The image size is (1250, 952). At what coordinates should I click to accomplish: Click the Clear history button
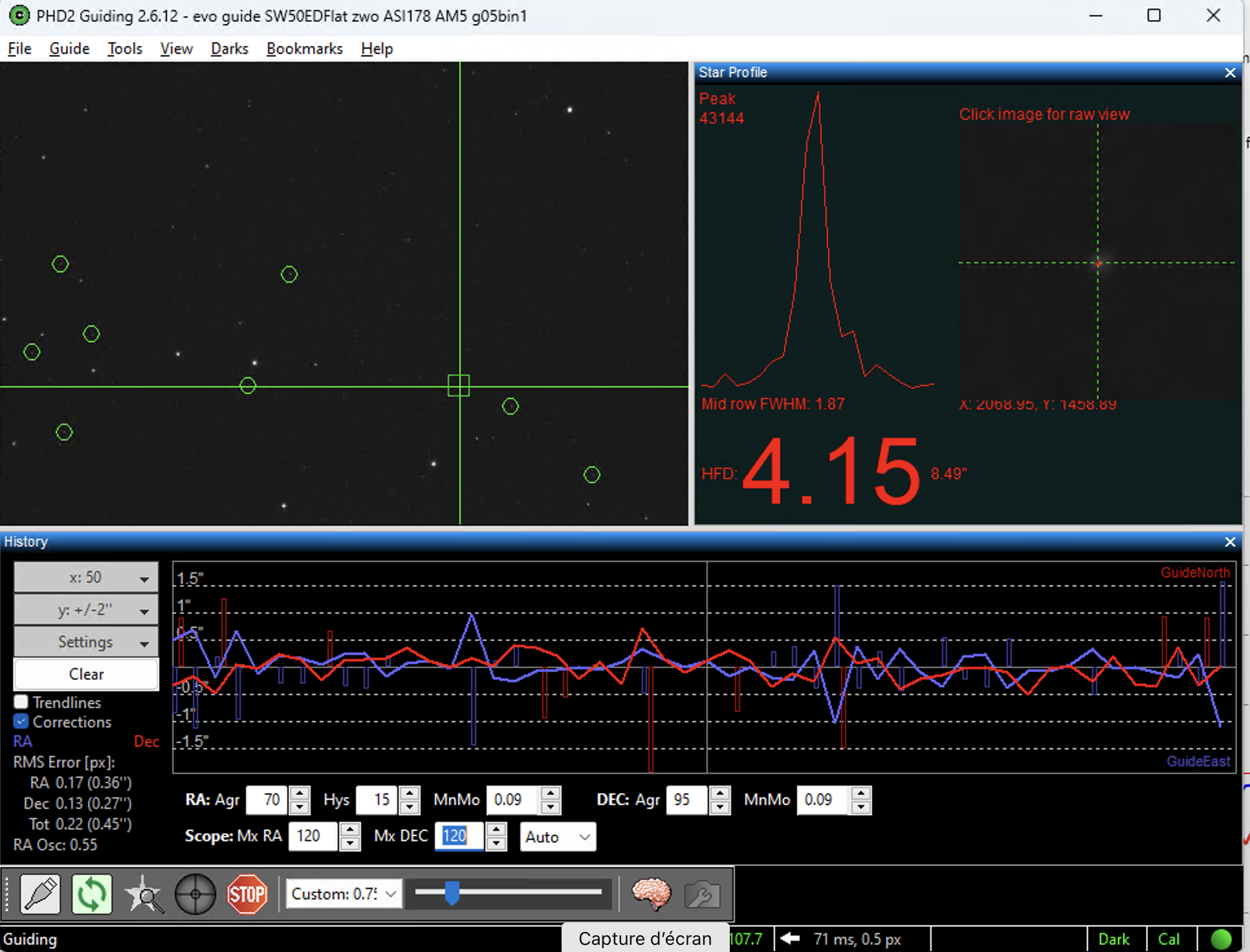click(x=86, y=674)
